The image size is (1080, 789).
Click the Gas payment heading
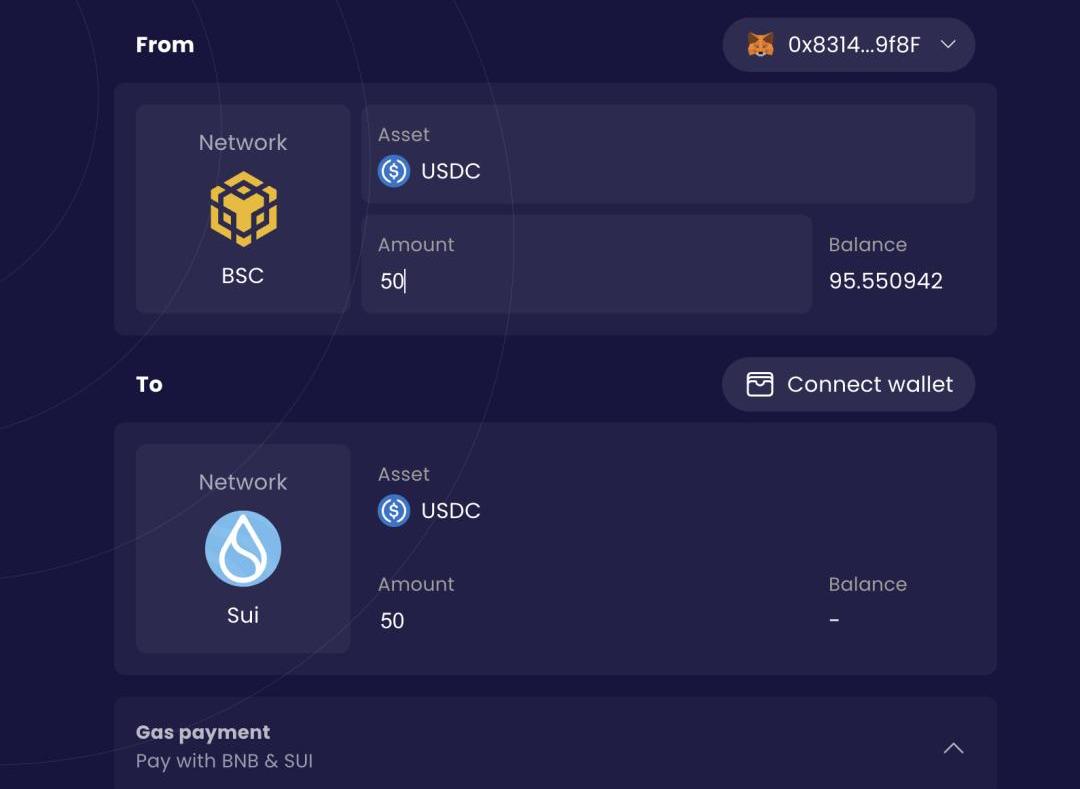(x=203, y=732)
